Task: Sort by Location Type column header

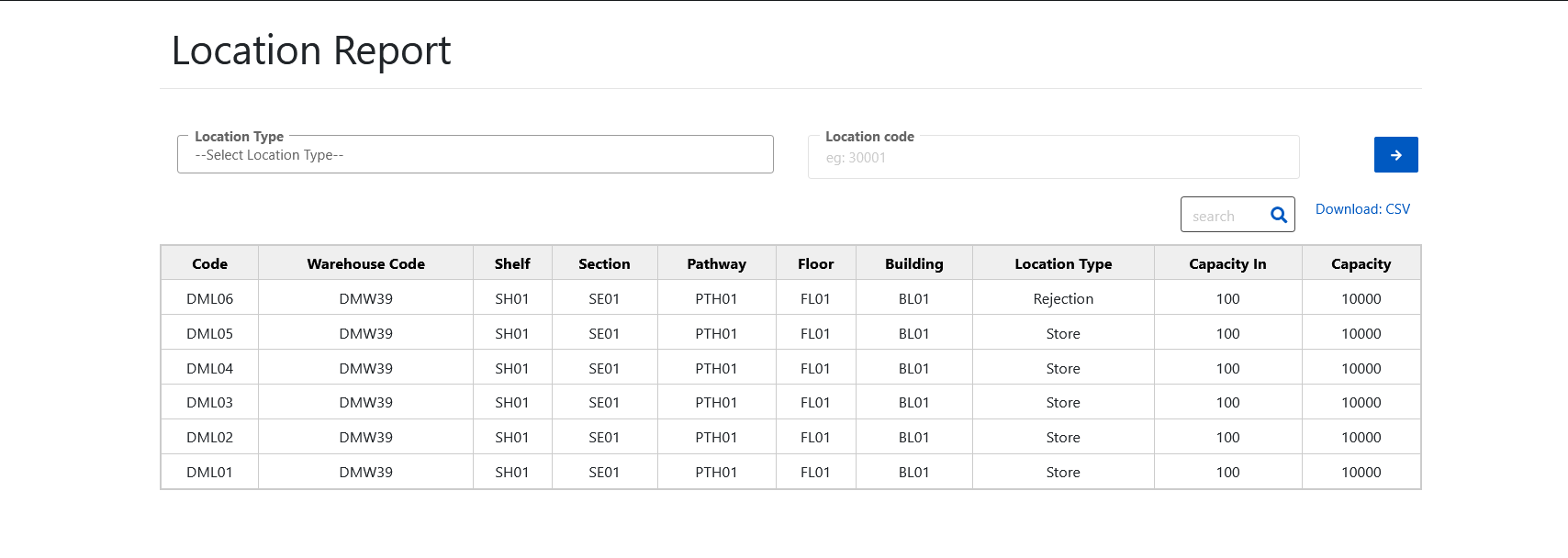Action: pyautogui.click(x=1063, y=263)
